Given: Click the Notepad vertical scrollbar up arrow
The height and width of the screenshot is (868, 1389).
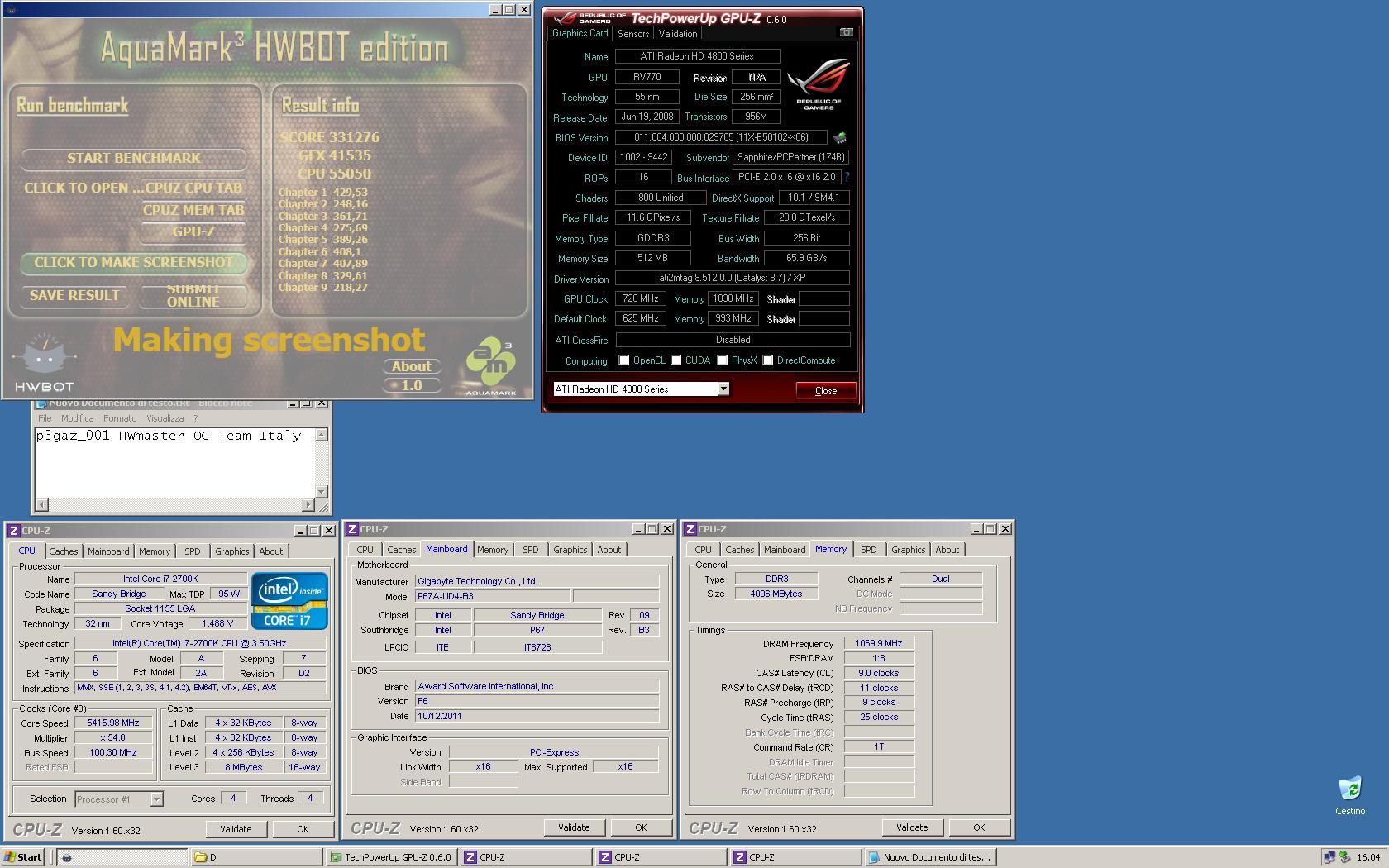Looking at the screenshot, I should (x=322, y=435).
